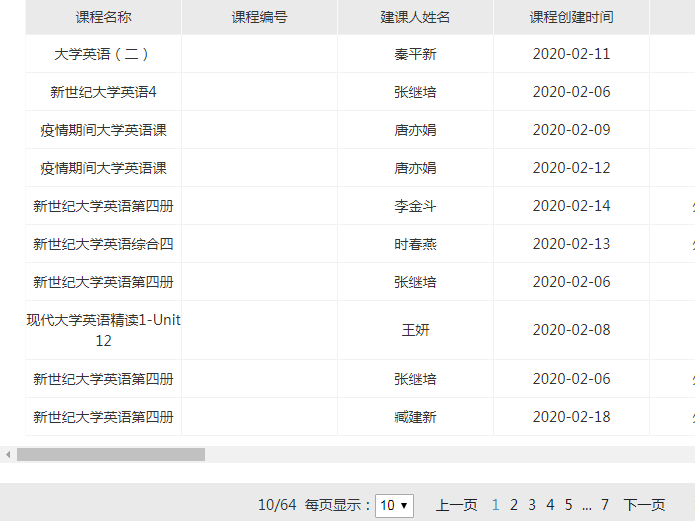
Task: Go to last page 7
Action: coord(605,505)
